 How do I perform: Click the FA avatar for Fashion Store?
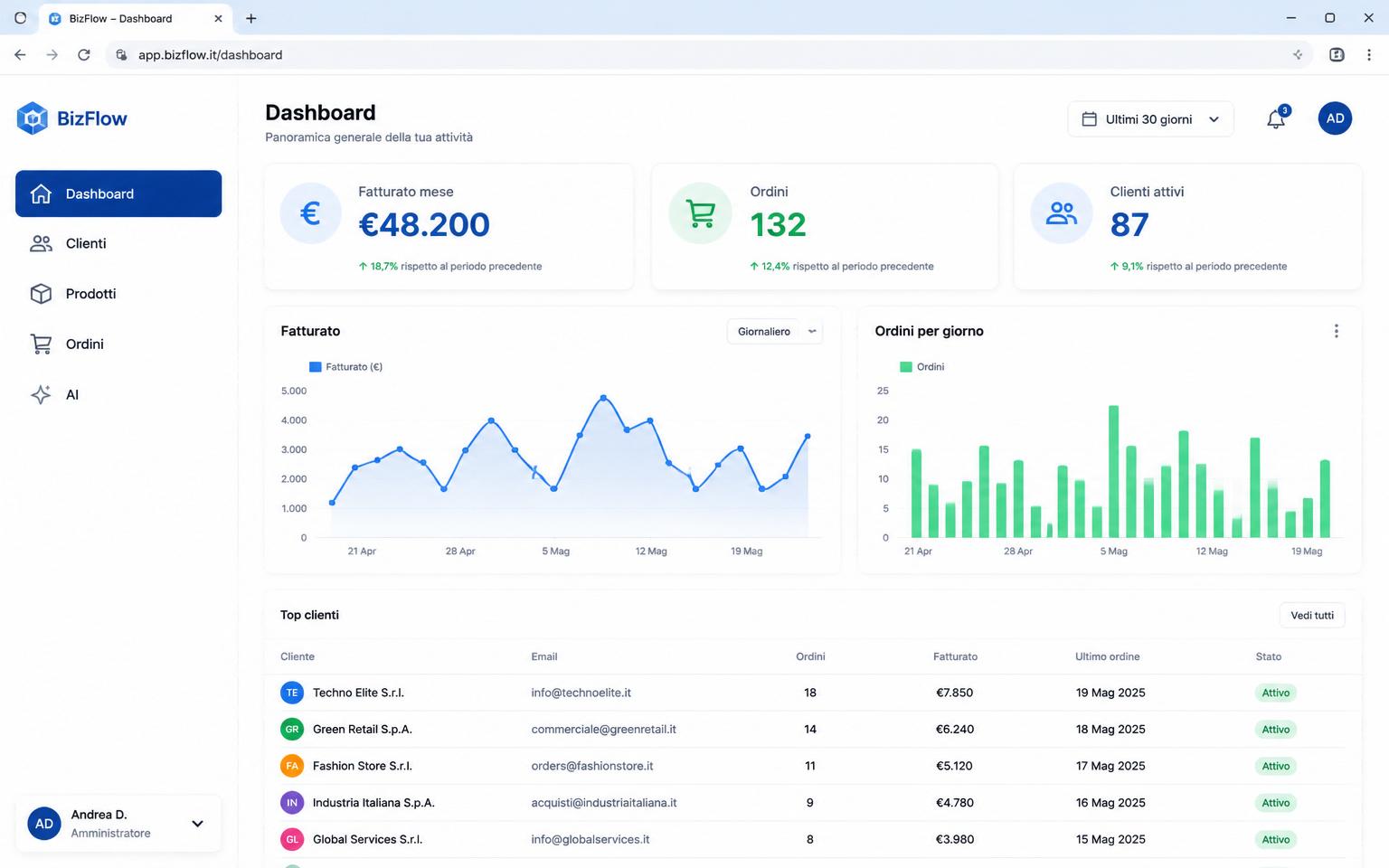[x=292, y=766]
